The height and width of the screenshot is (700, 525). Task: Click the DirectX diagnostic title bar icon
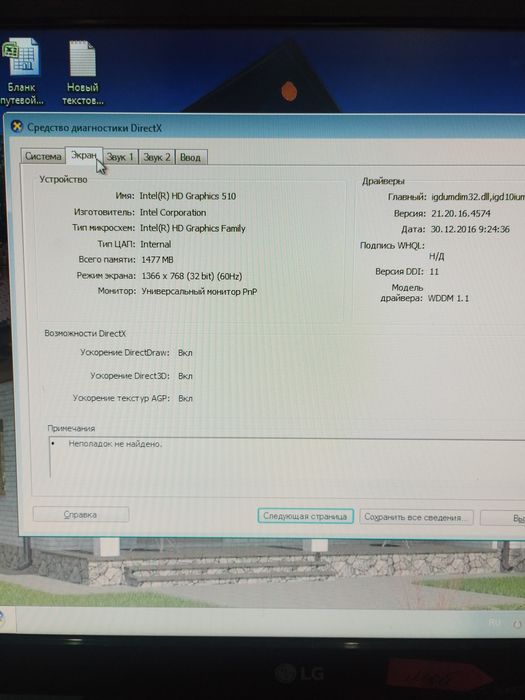coord(17,127)
